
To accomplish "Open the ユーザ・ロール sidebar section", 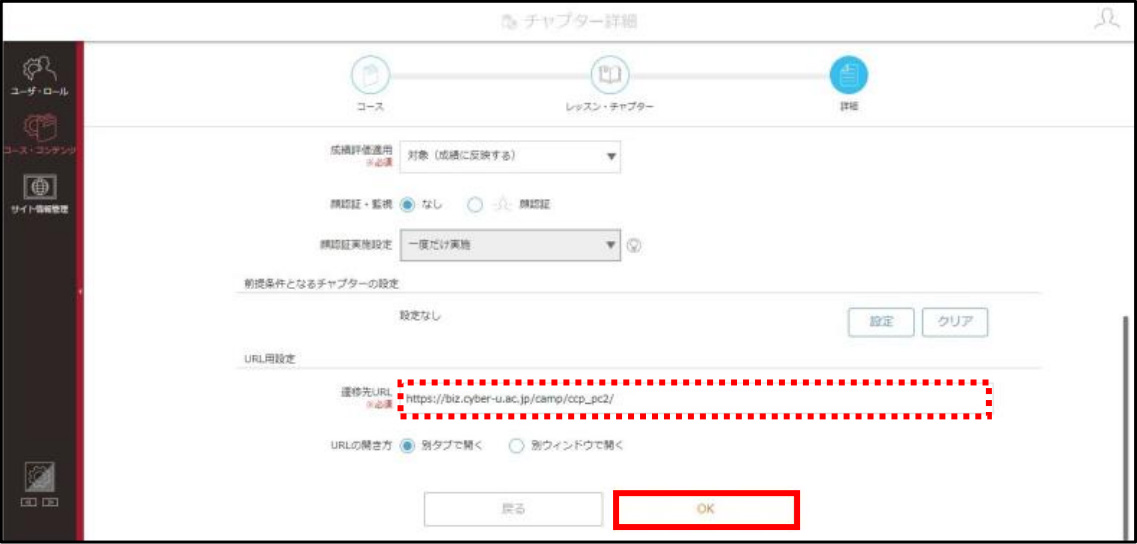I will click(x=39, y=77).
